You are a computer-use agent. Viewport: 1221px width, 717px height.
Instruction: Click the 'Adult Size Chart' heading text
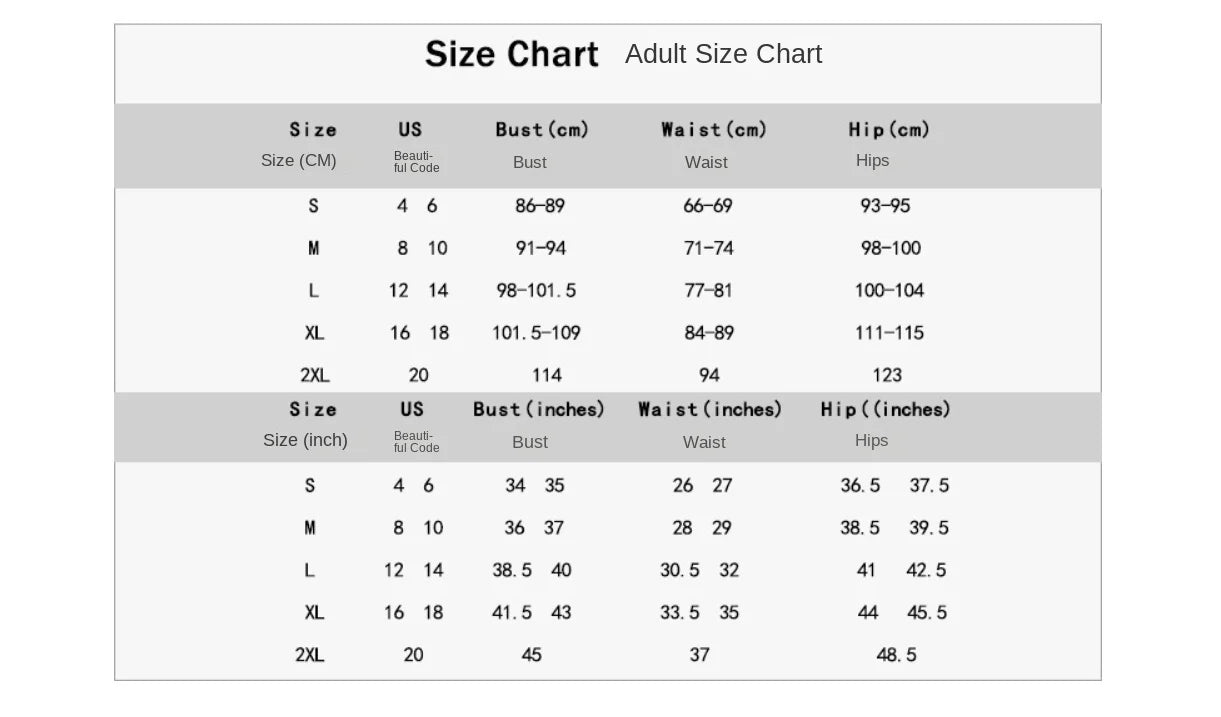pos(723,54)
